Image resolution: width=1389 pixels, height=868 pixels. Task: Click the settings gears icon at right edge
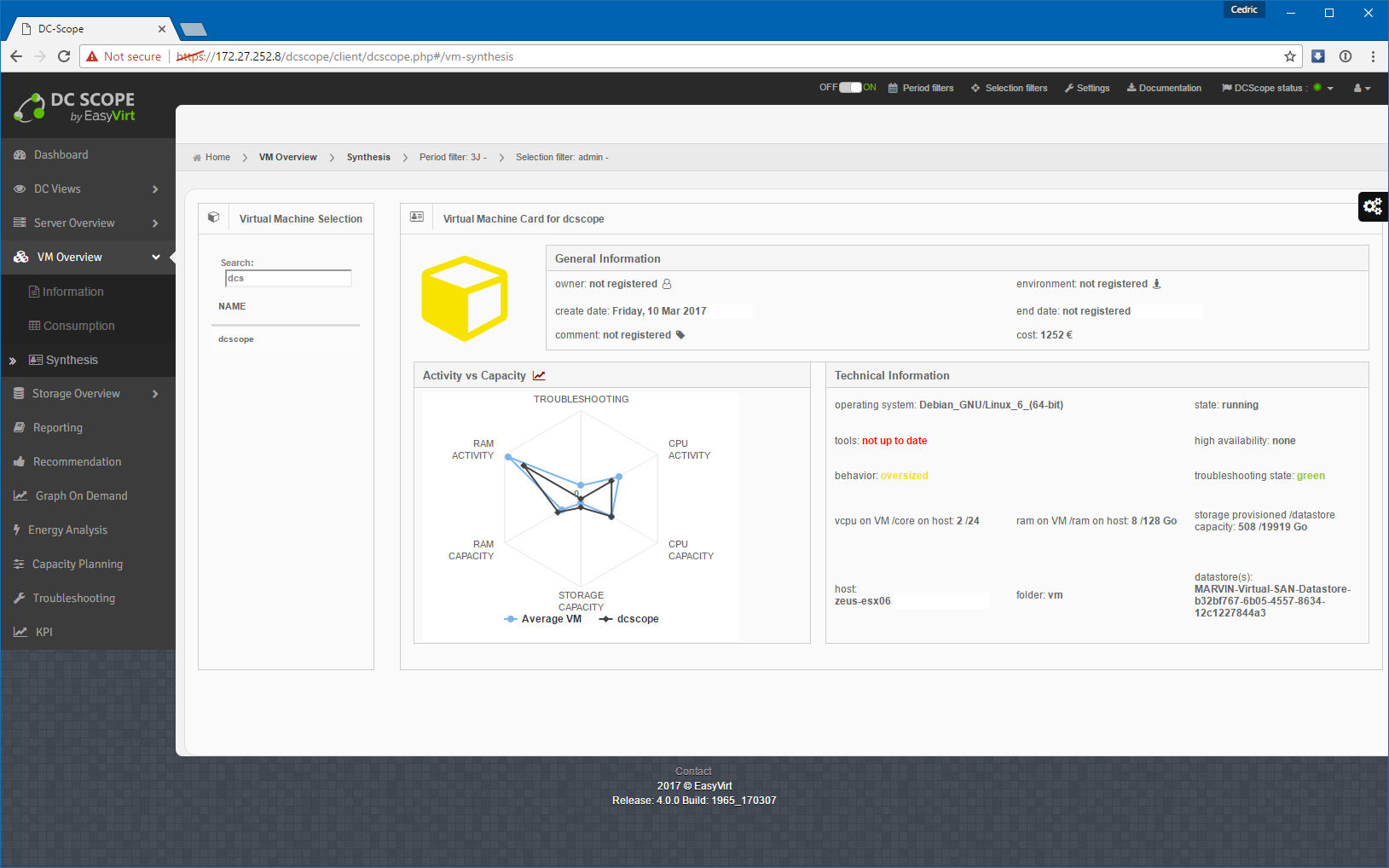click(x=1372, y=206)
